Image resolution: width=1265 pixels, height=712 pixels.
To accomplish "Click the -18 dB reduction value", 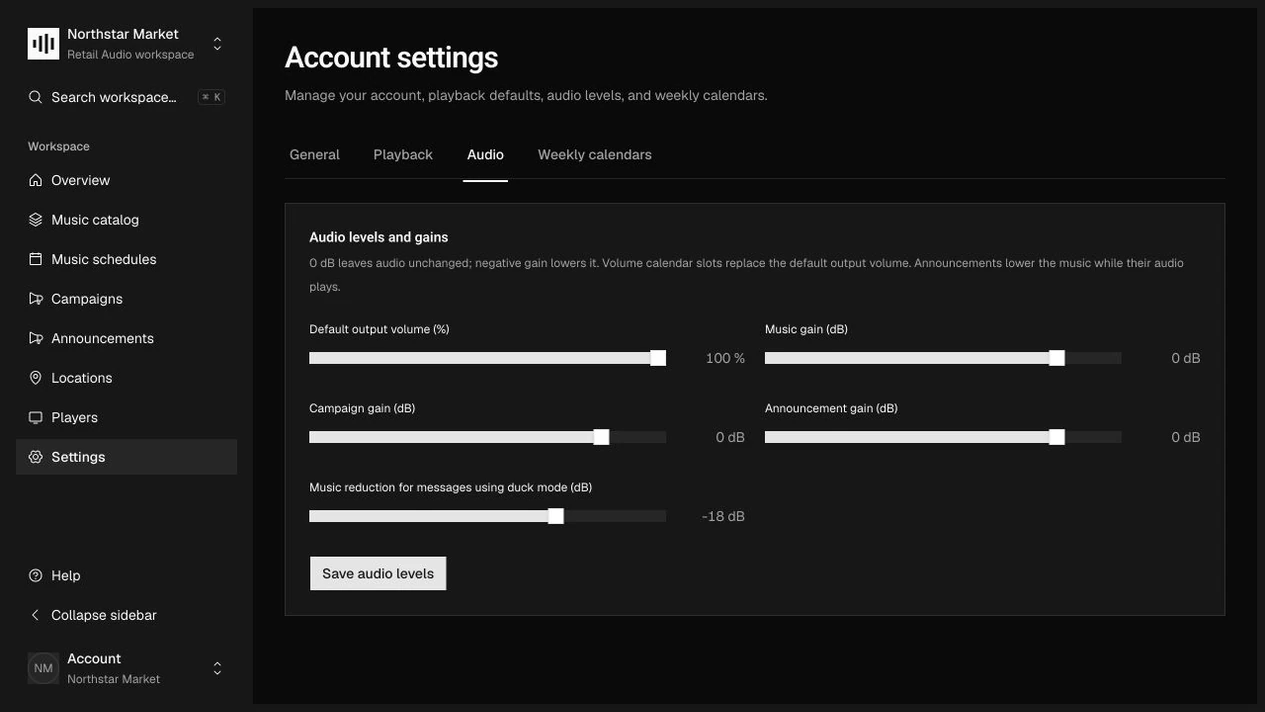I will [x=723, y=516].
